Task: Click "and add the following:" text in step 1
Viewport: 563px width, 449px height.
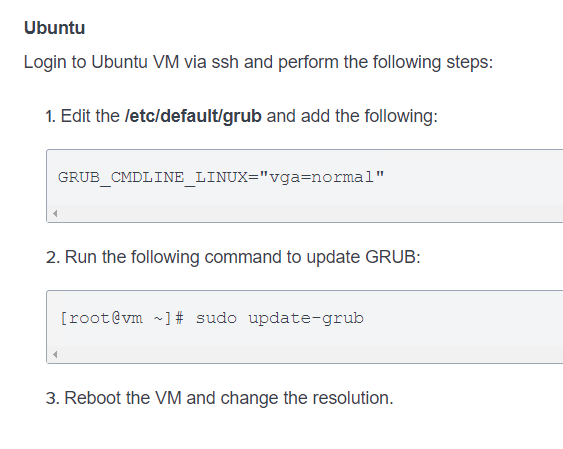Action: [352, 116]
